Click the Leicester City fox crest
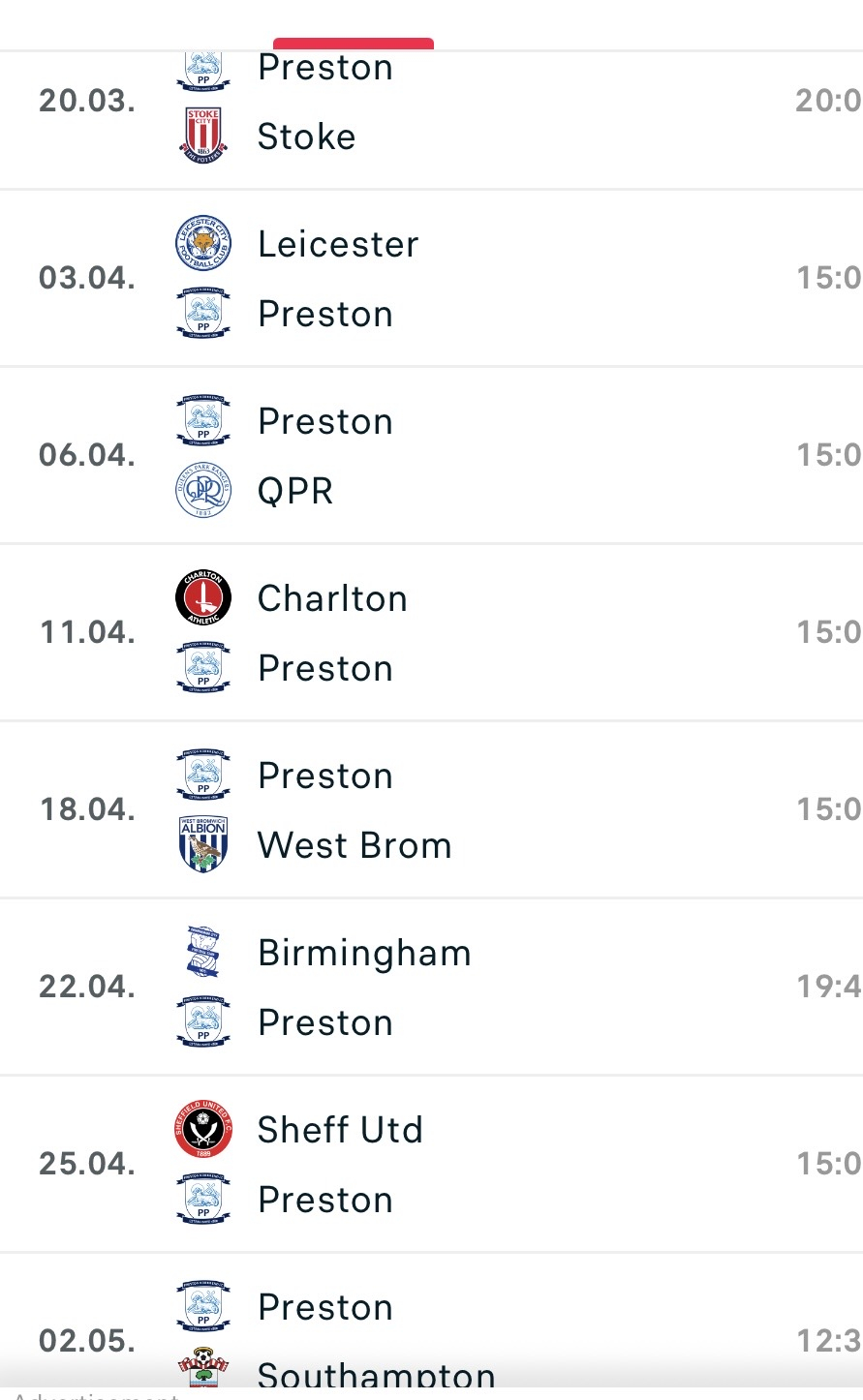The width and height of the screenshot is (863, 1400). tap(203, 243)
